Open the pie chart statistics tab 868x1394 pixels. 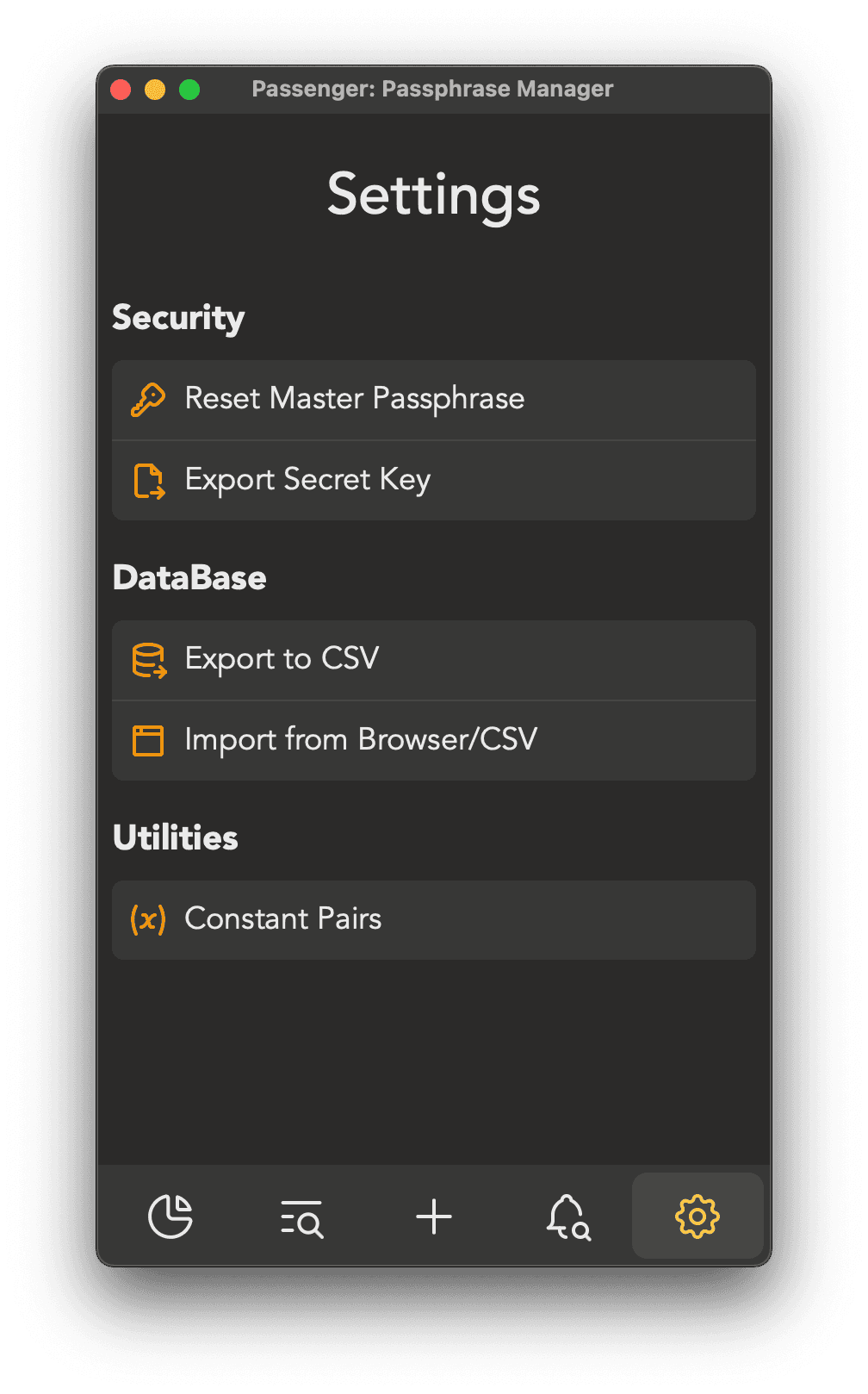click(x=170, y=1217)
